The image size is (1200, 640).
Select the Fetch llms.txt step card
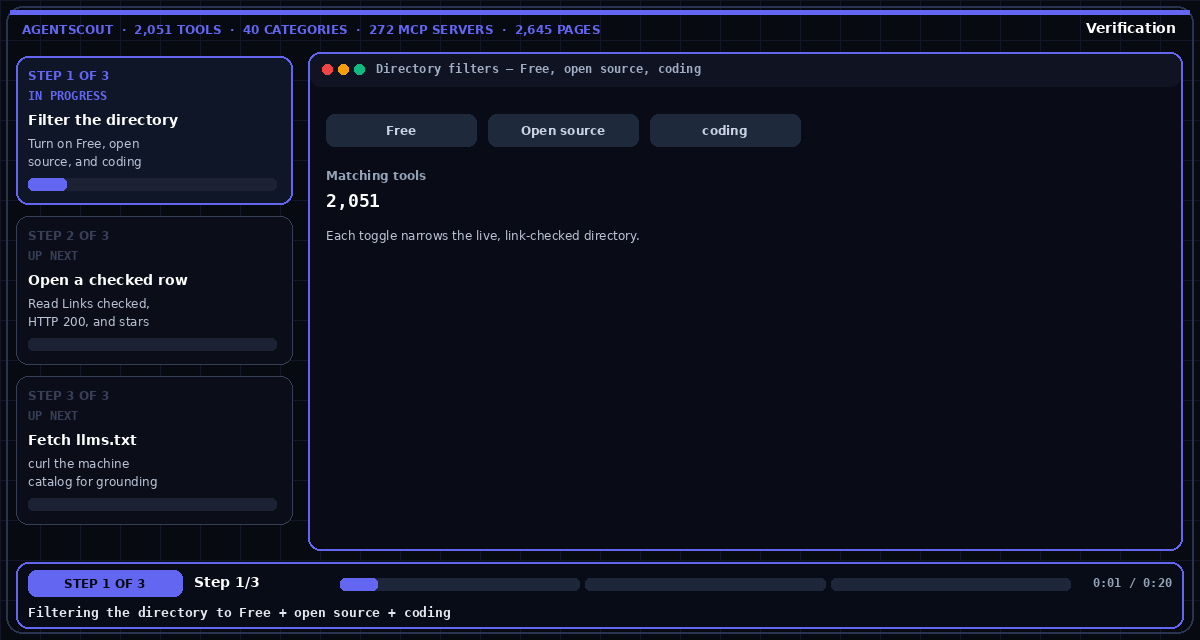[155, 450]
